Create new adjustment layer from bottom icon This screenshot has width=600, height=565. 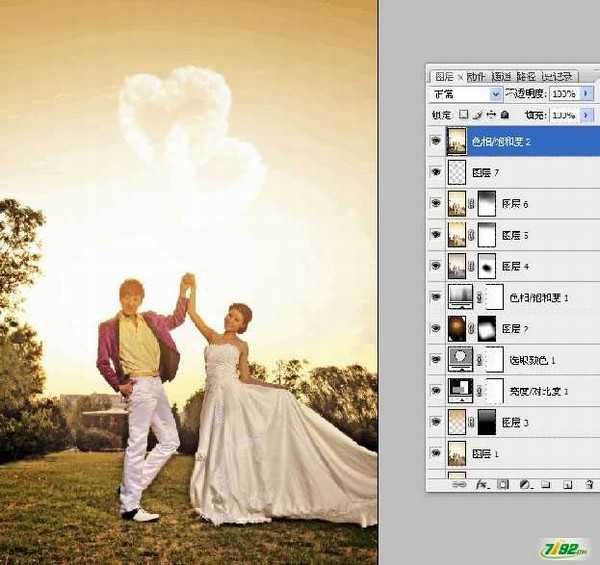(x=523, y=485)
